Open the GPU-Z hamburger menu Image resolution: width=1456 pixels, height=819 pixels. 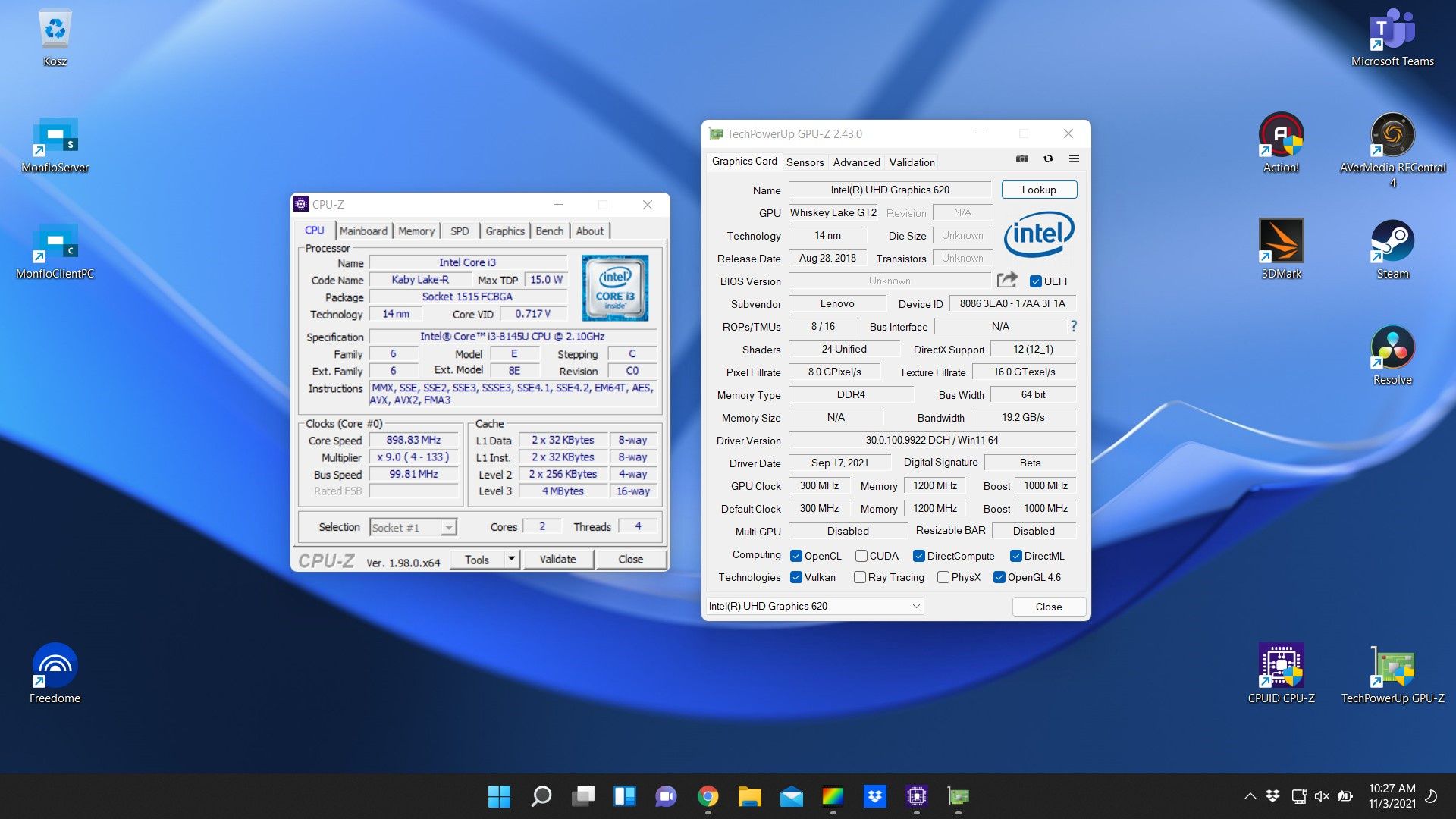(1074, 158)
